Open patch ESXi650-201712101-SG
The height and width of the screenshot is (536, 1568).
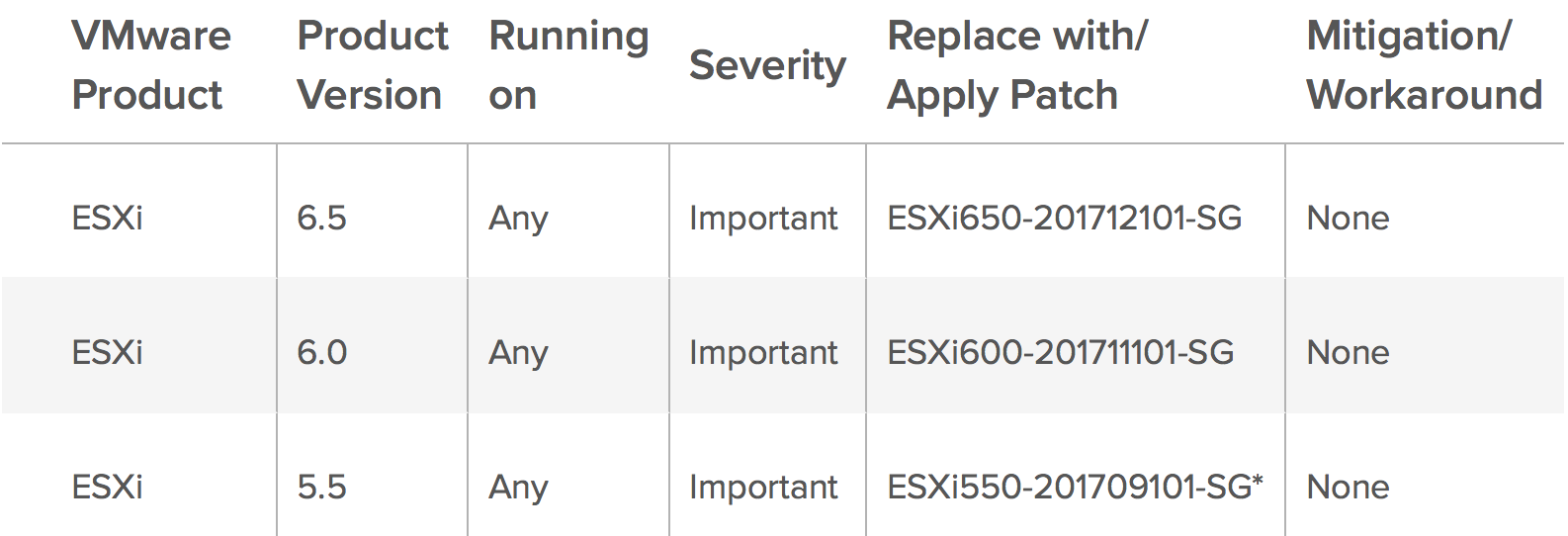click(x=1064, y=218)
